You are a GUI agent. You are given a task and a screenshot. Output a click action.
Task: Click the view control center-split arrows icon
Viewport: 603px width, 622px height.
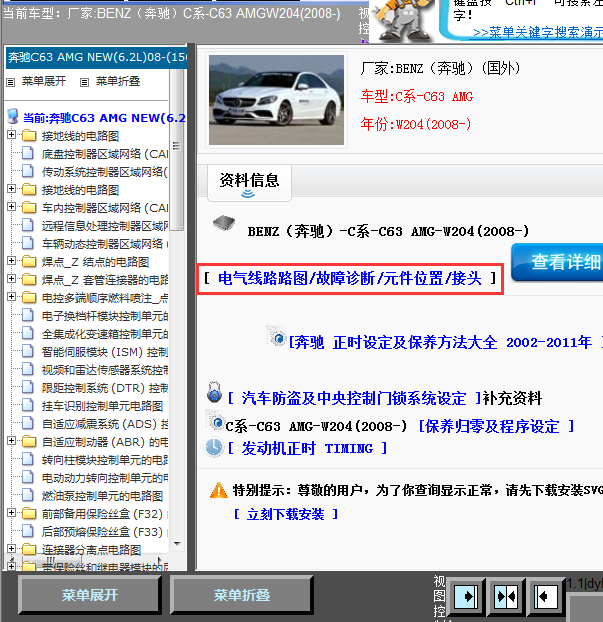click(x=506, y=596)
